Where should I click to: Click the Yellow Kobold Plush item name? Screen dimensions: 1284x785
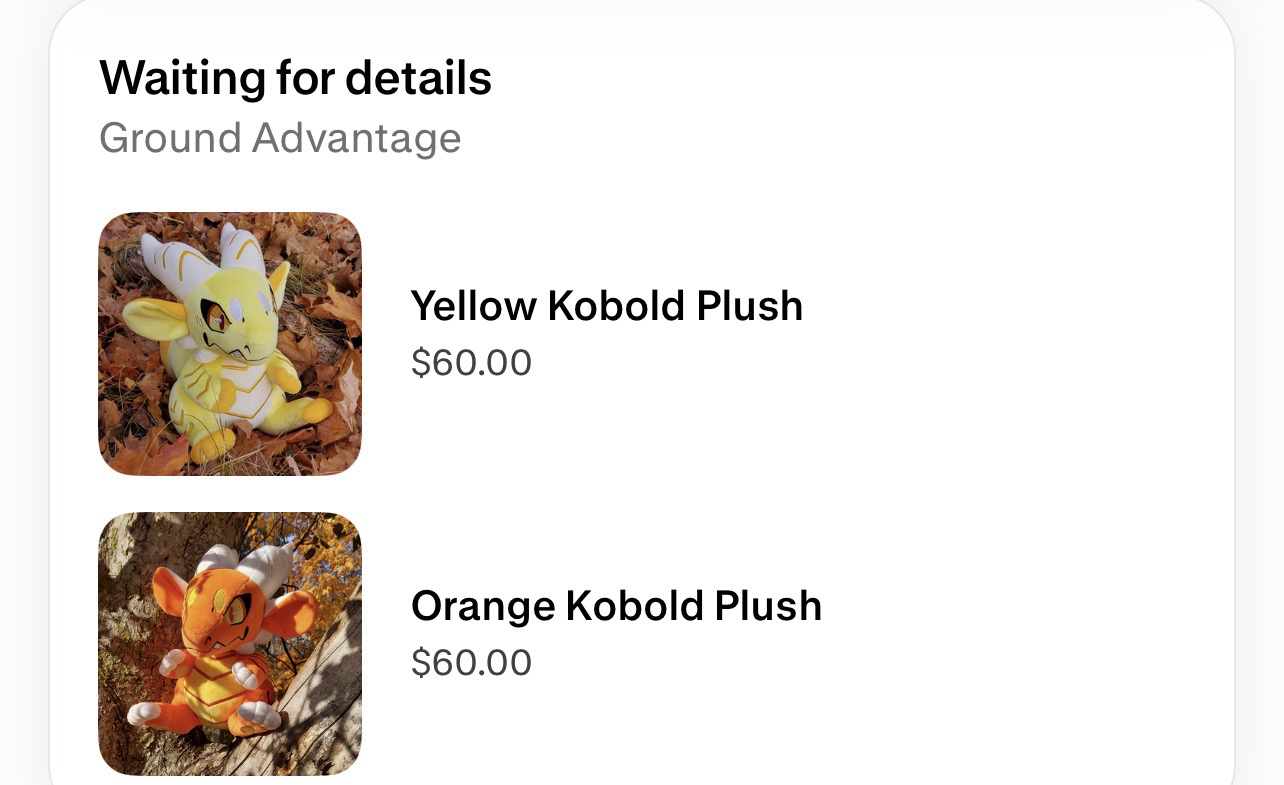coord(606,306)
